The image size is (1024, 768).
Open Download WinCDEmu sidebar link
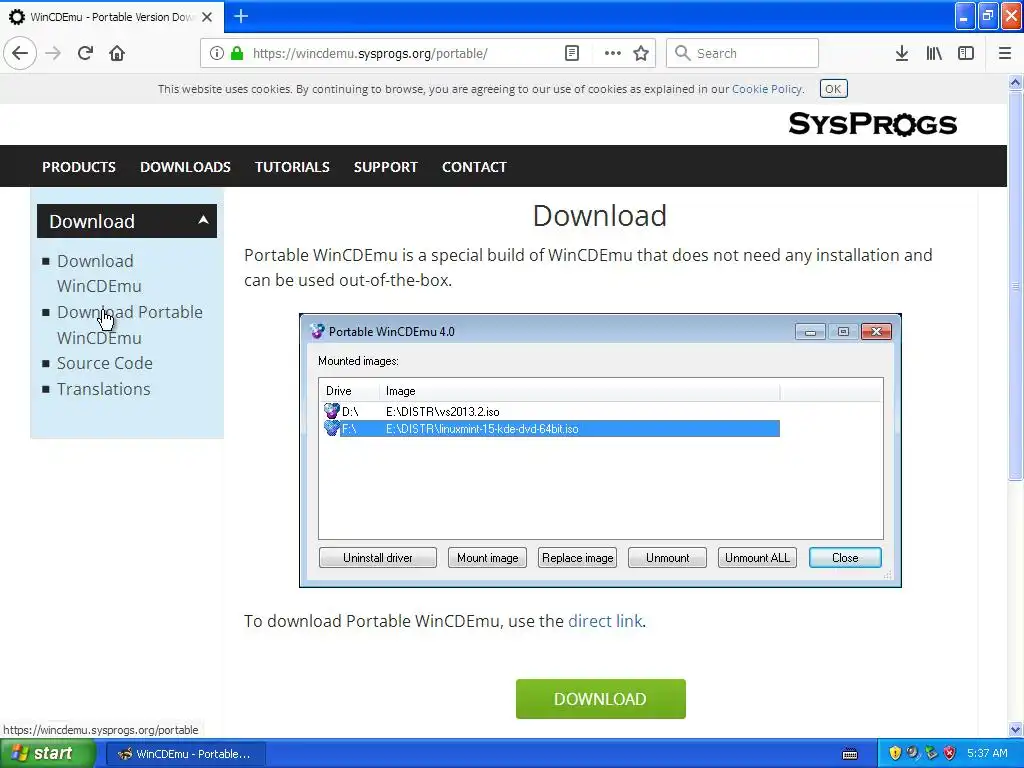click(99, 274)
